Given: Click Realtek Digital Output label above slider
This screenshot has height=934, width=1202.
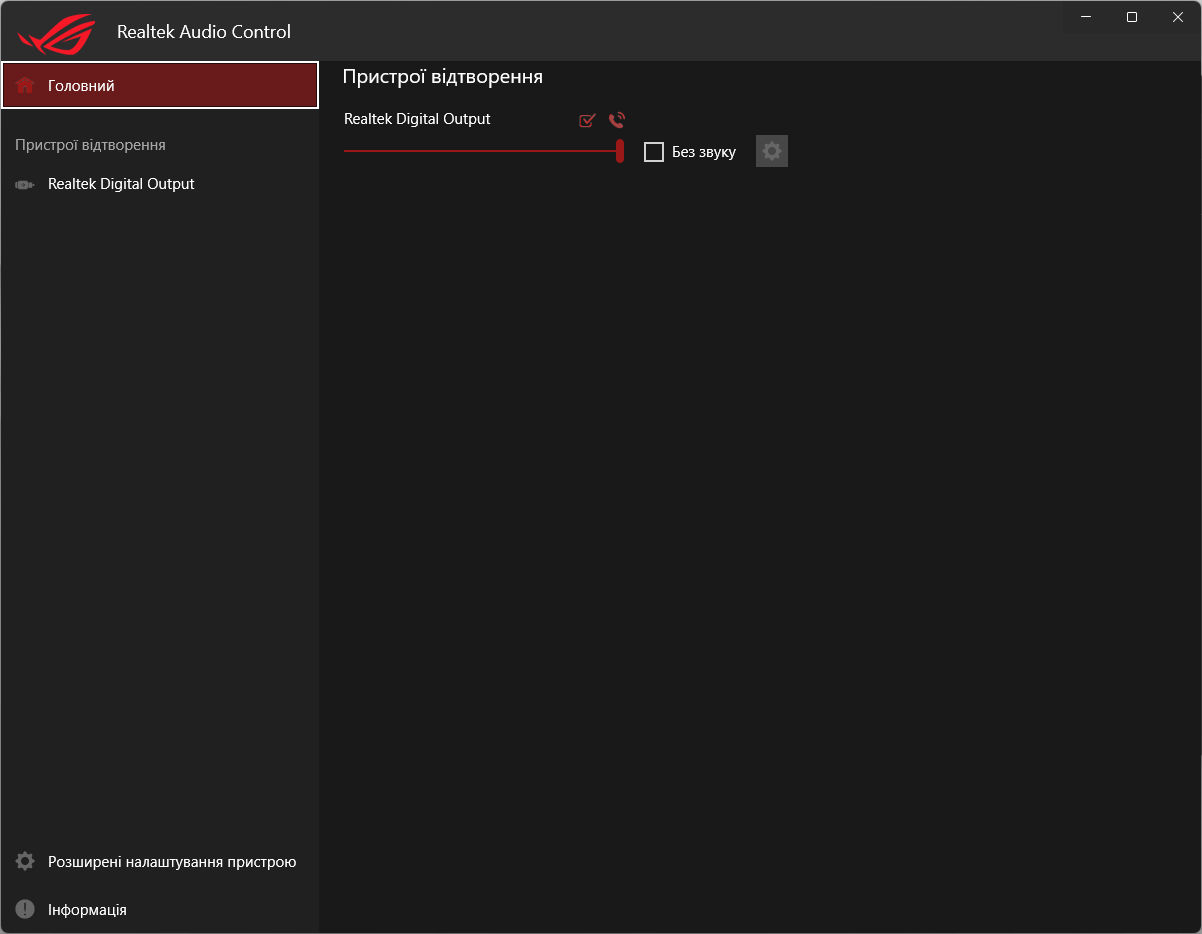Looking at the screenshot, I should [x=417, y=119].
